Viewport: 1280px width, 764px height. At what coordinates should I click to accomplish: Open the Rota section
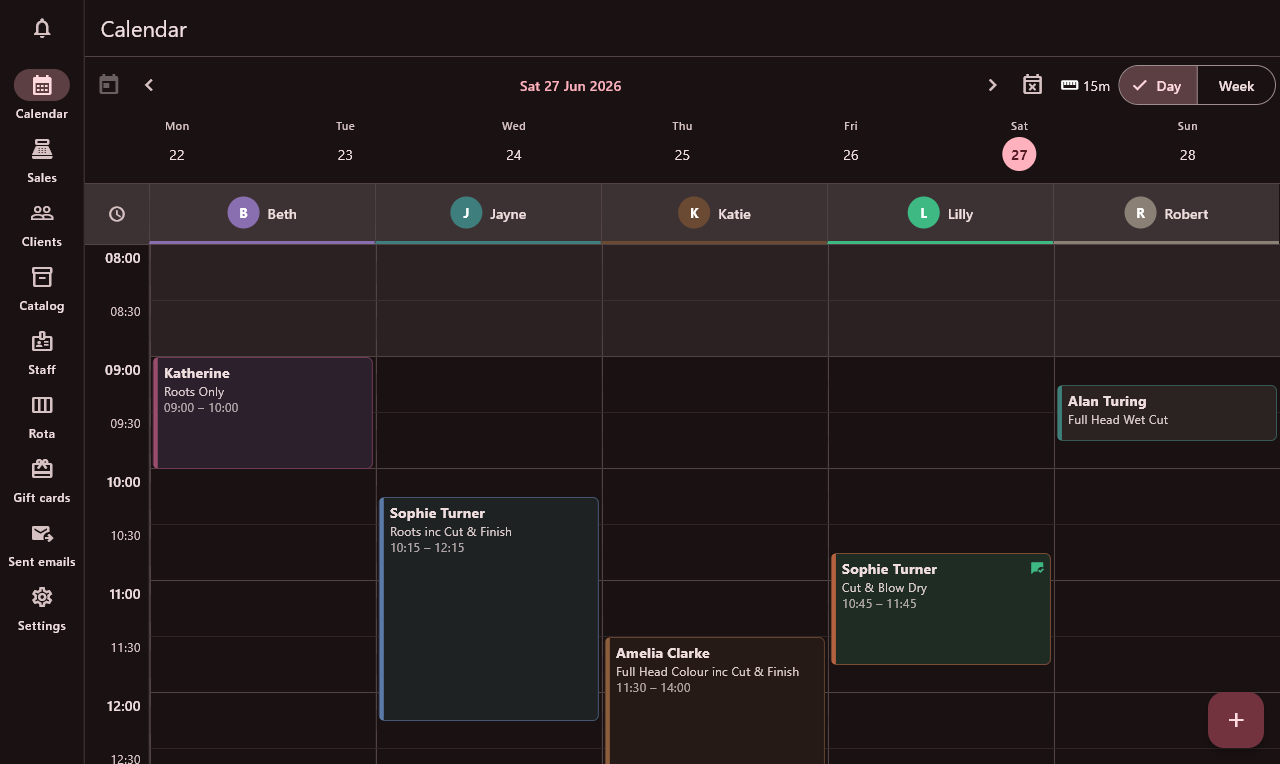[42, 416]
